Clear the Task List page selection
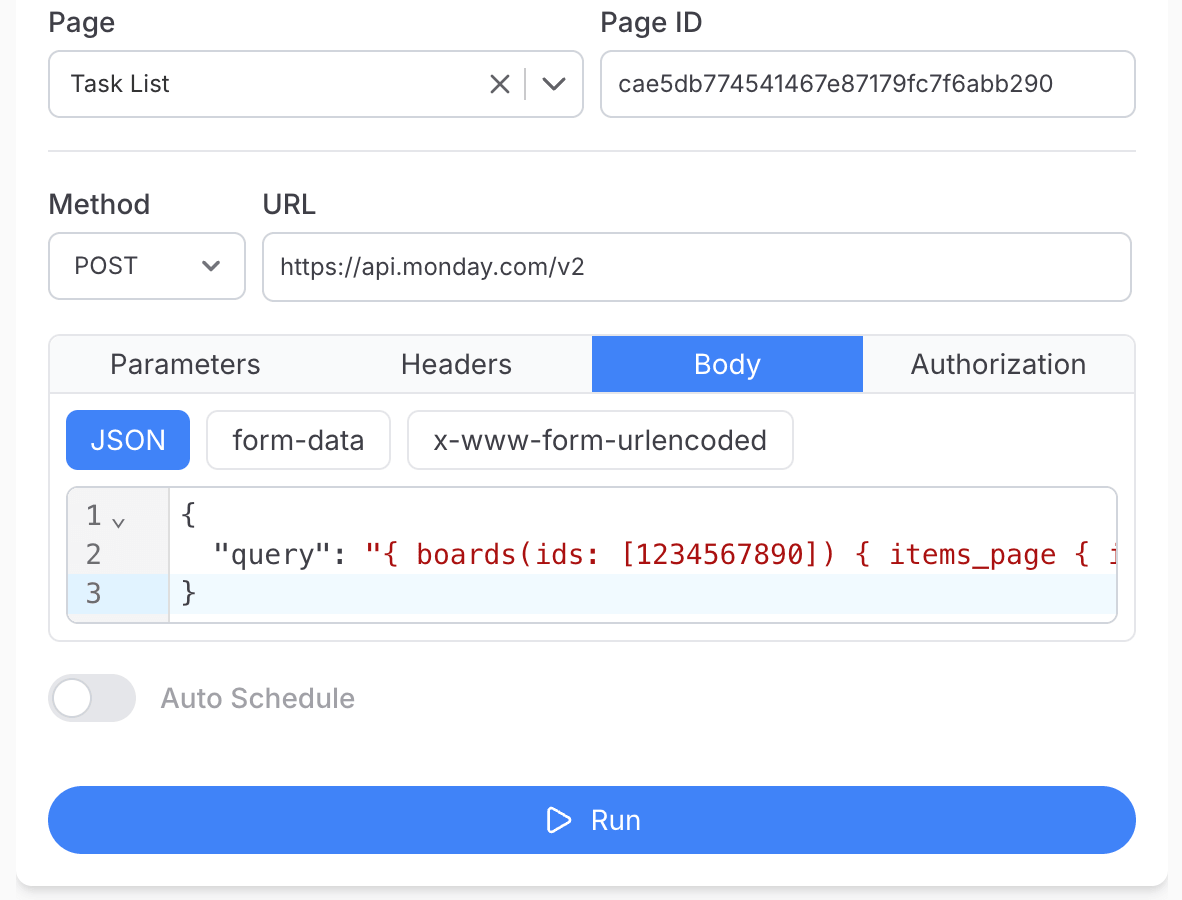Viewport: 1182px width, 900px height. pos(500,84)
